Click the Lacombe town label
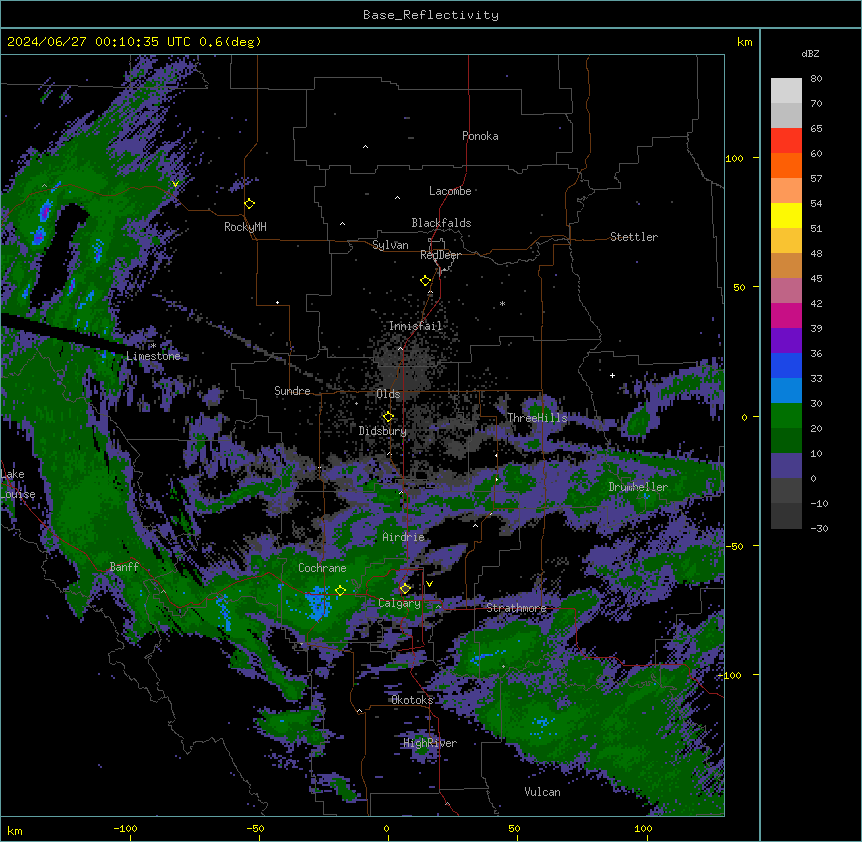Image resolution: width=862 pixels, height=842 pixels. point(450,191)
